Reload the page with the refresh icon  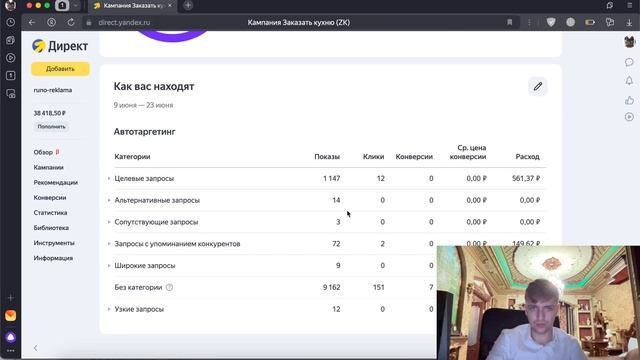tap(71, 22)
